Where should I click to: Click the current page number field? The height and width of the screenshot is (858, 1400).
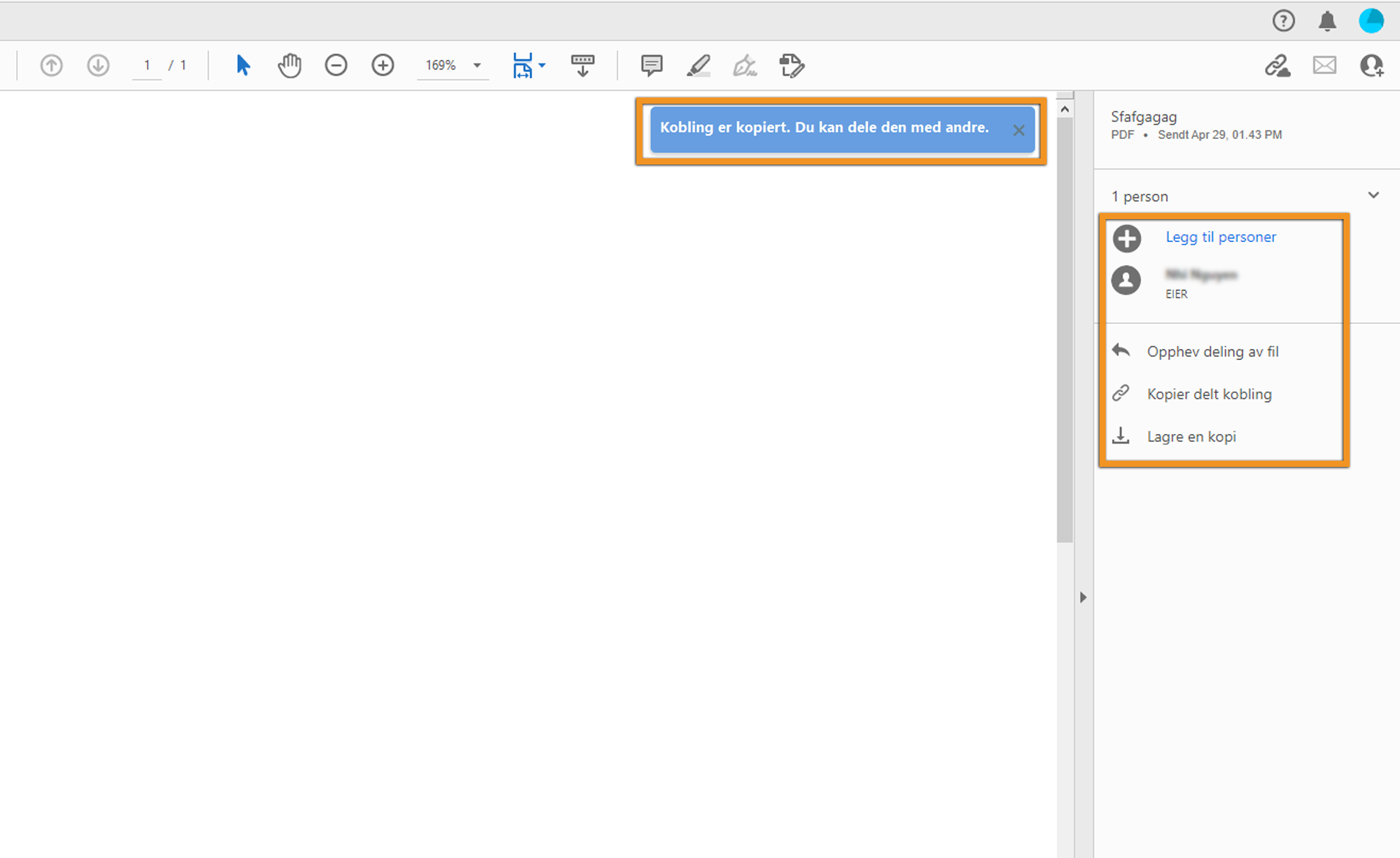click(x=147, y=65)
